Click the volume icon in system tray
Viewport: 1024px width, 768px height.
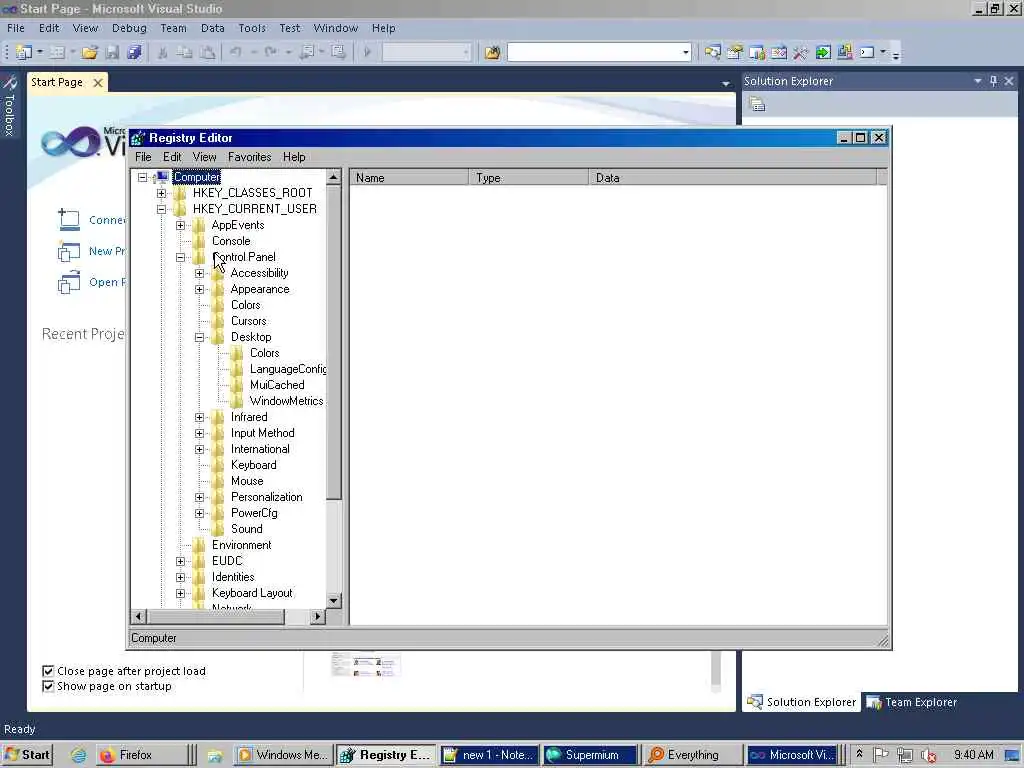click(927, 755)
